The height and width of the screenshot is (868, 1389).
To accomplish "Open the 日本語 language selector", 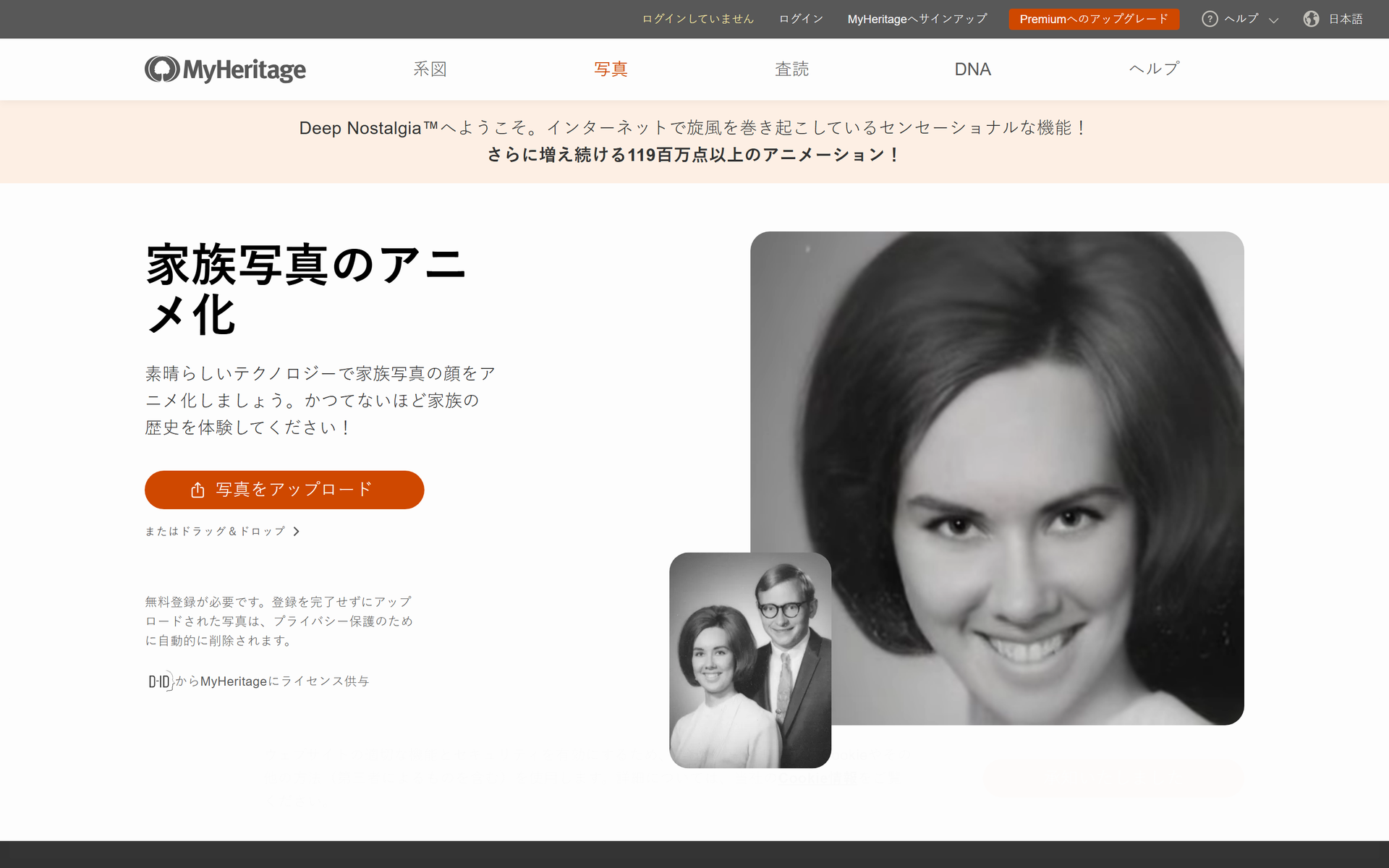I will [x=1345, y=19].
